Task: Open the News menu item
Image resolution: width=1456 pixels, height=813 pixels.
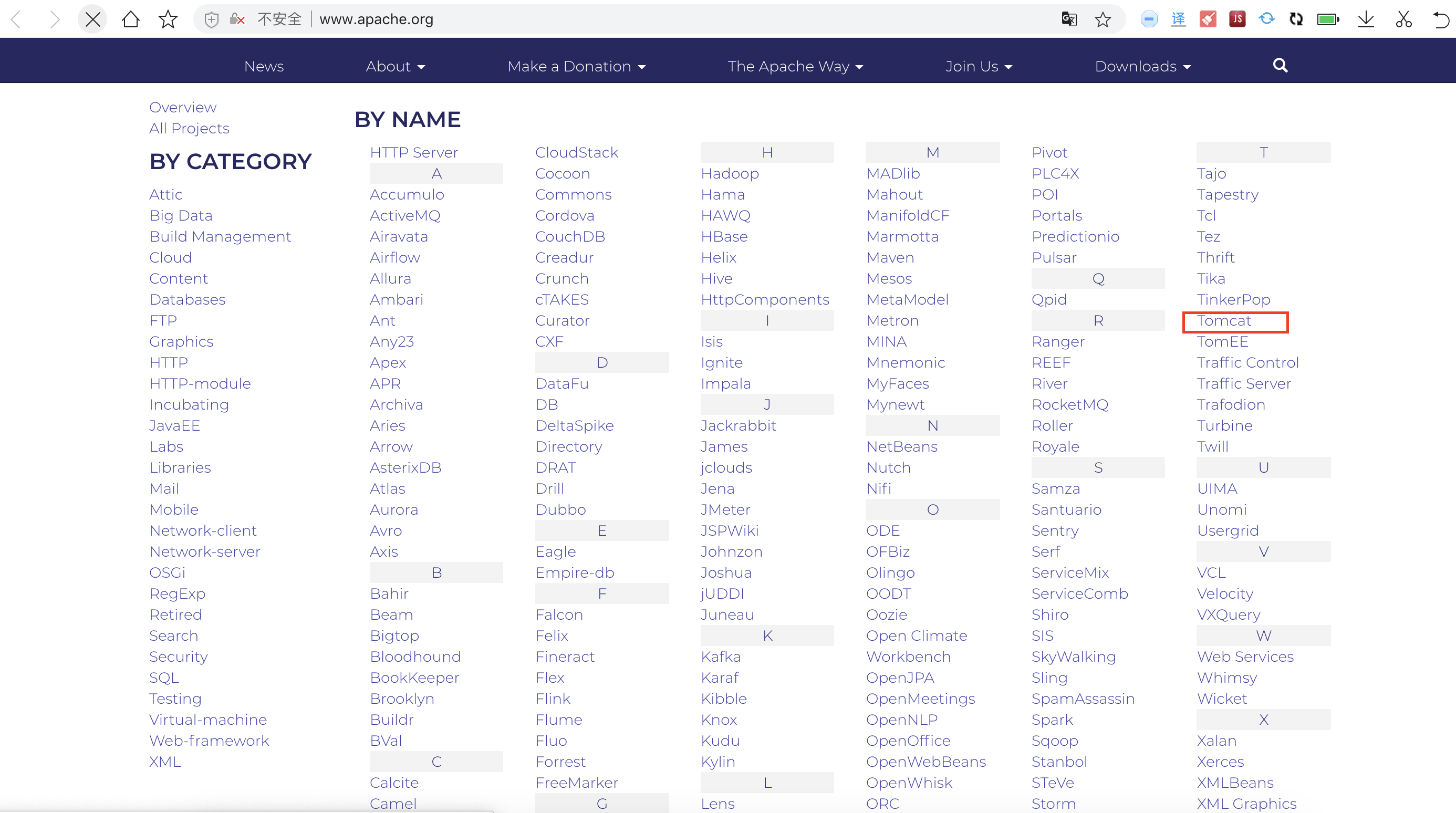Action: pos(264,66)
